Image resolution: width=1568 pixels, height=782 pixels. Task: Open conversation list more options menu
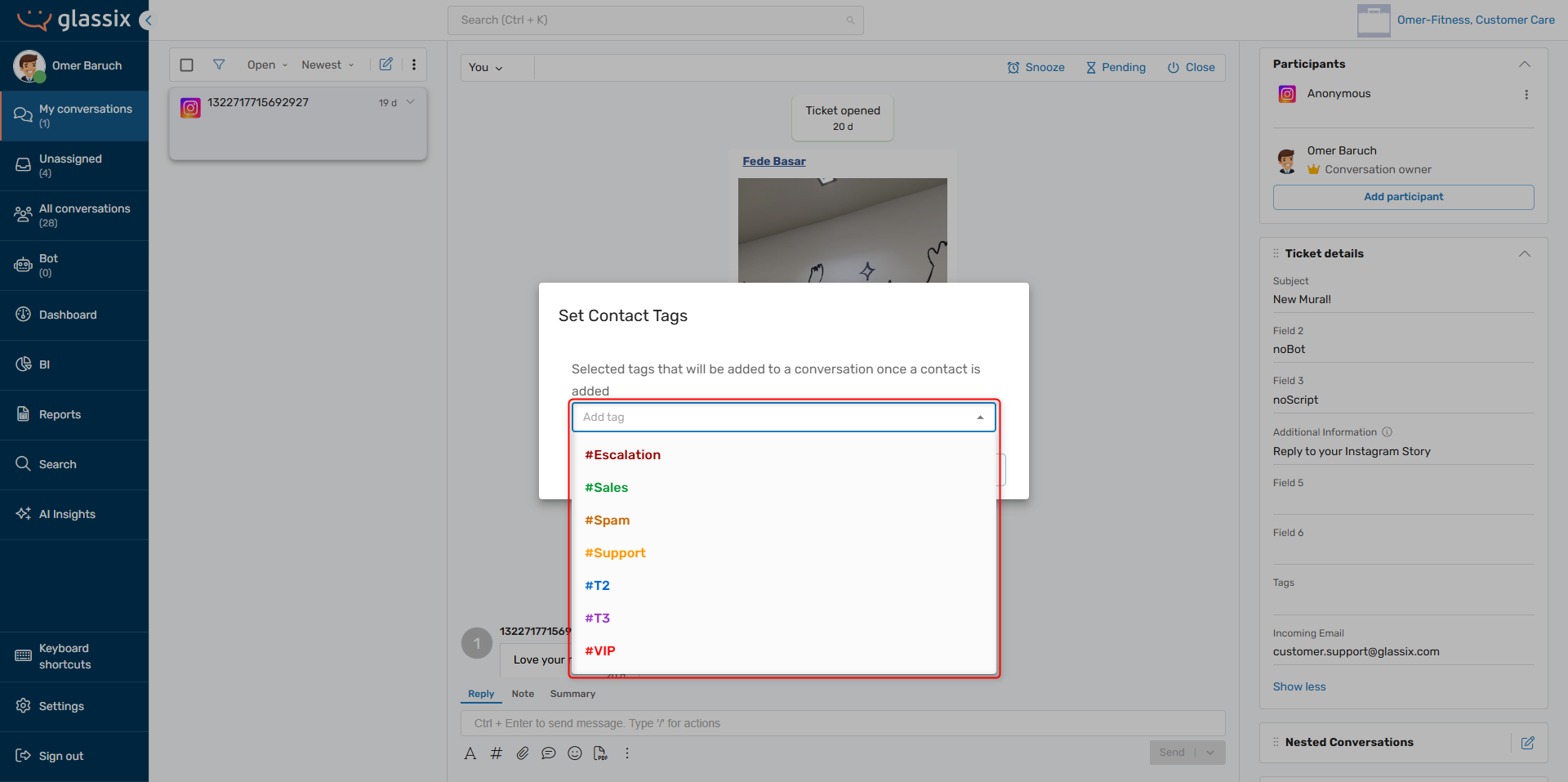click(414, 65)
